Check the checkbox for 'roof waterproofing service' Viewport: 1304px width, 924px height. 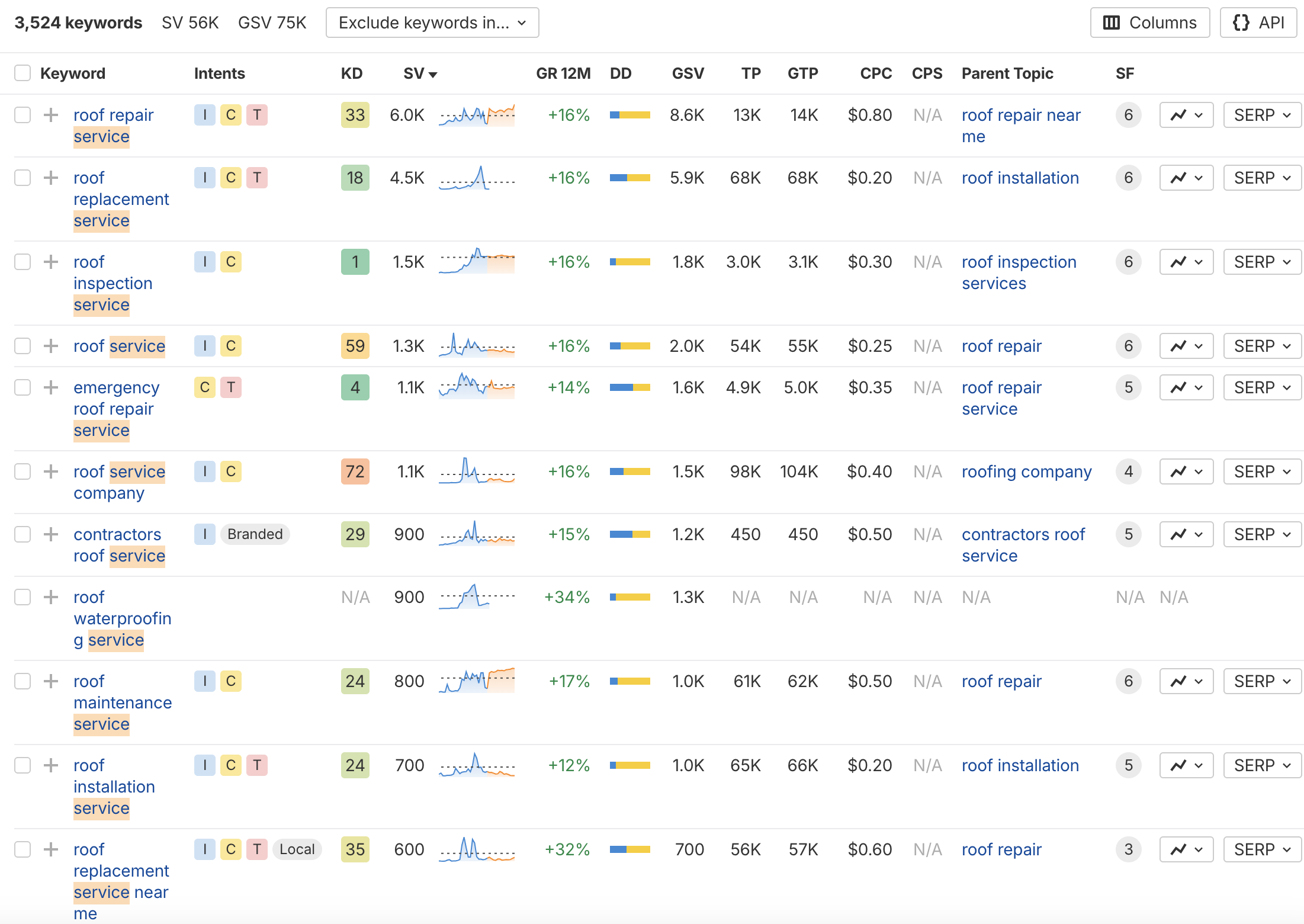(x=22, y=597)
